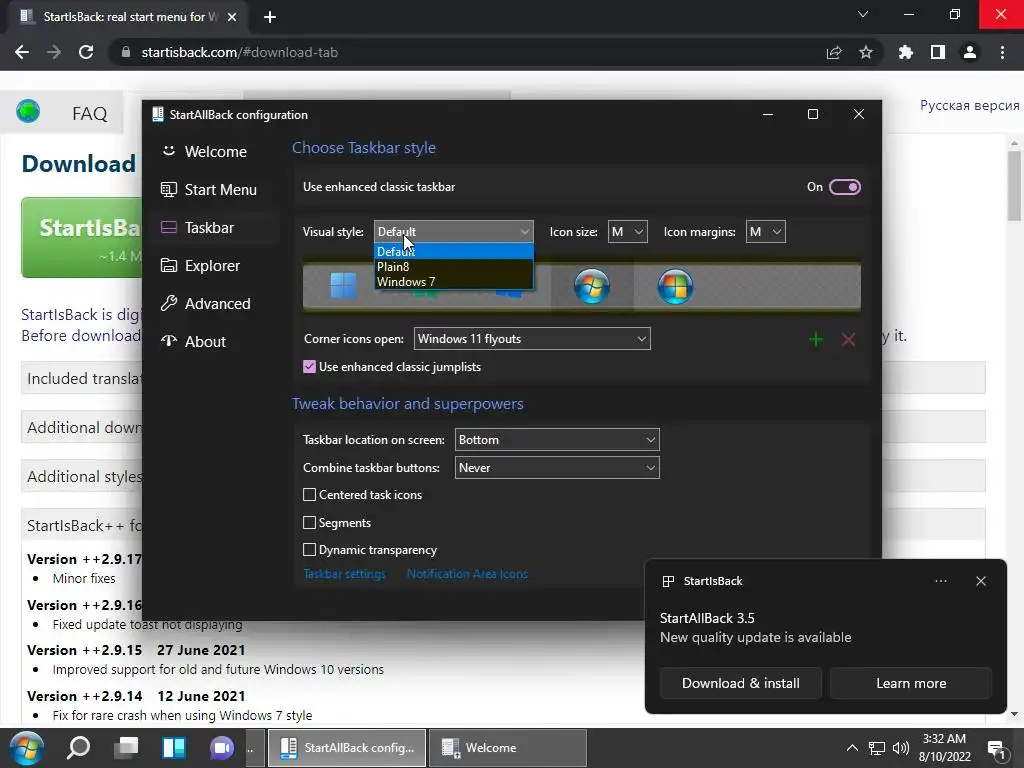Open the Icon margins dropdown
Screen dimensions: 1024x768
pos(765,231)
